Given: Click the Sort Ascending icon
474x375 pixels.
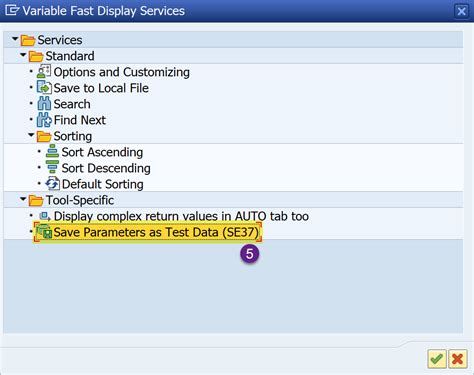Looking at the screenshot, I should click(x=52, y=152).
